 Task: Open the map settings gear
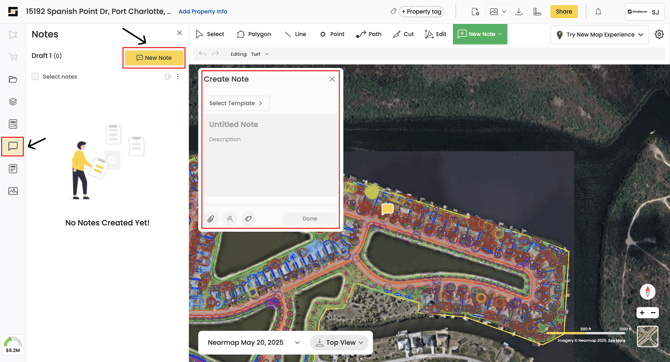pyautogui.click(x=659, y=34)
